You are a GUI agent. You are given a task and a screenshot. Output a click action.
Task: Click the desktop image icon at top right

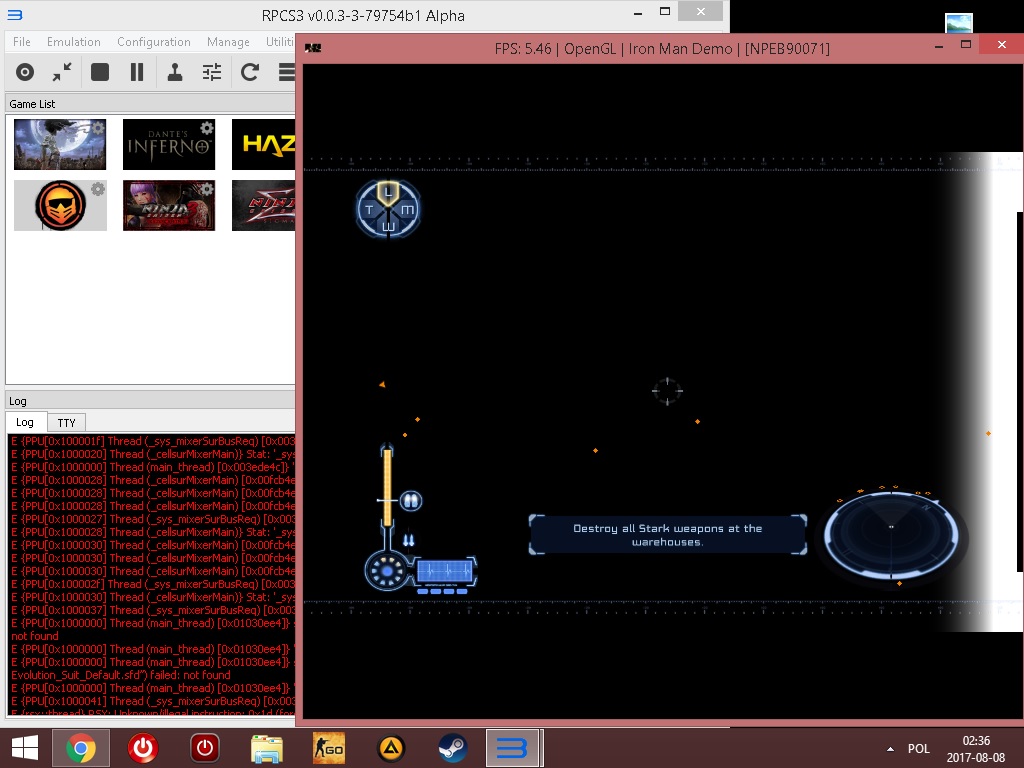(959, 23)
